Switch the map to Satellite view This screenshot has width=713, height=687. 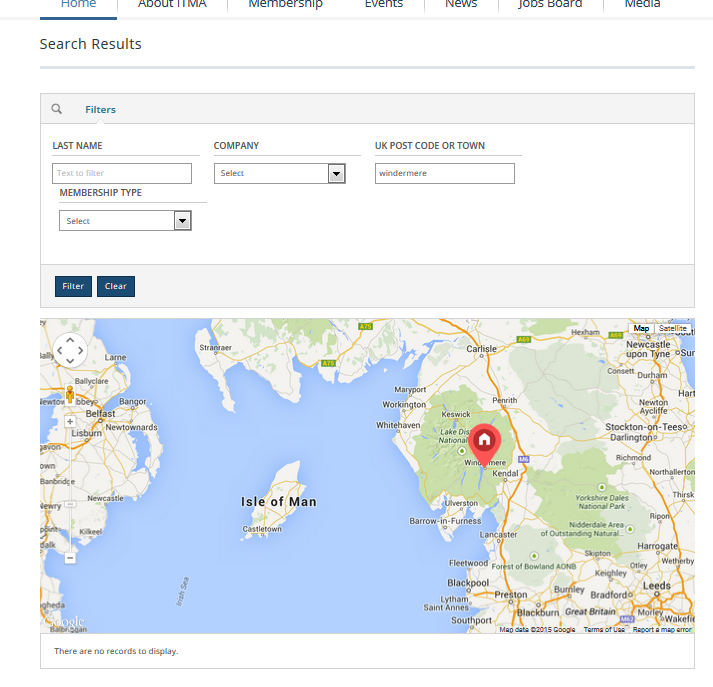pyautogui.click(x=673, y=328)
